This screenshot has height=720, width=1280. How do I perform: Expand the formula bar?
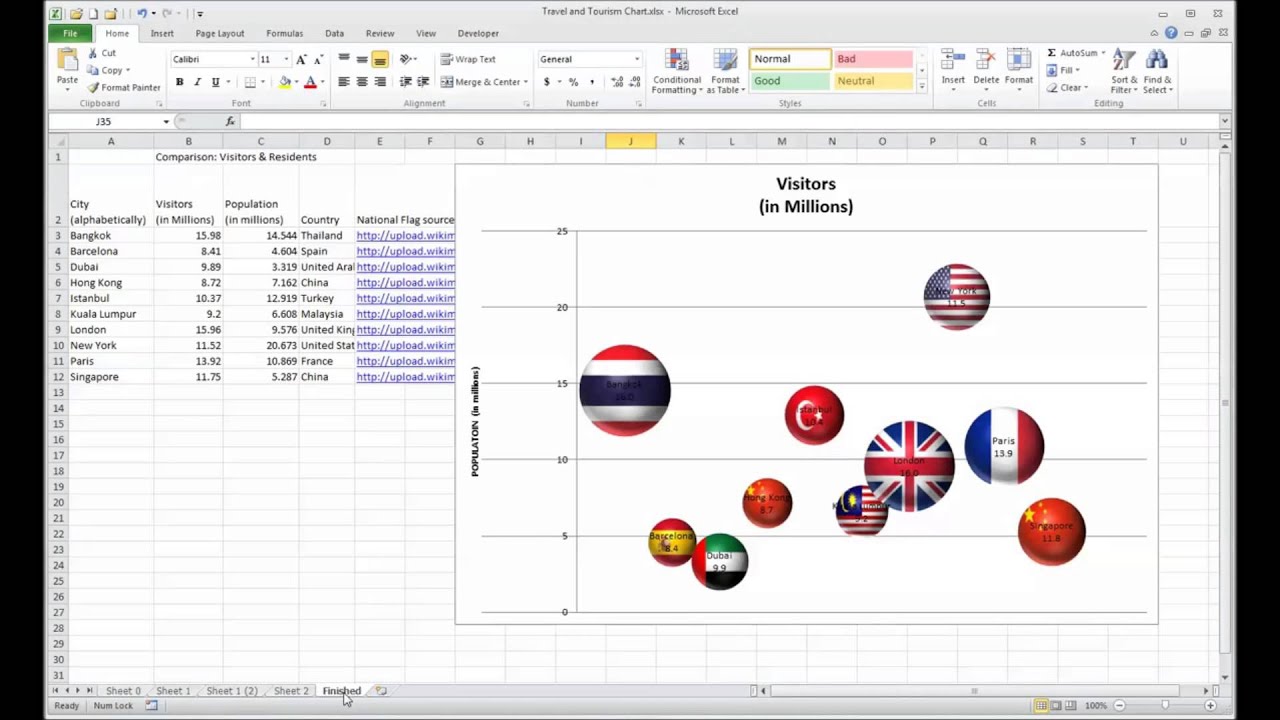tap(1224, 121)
